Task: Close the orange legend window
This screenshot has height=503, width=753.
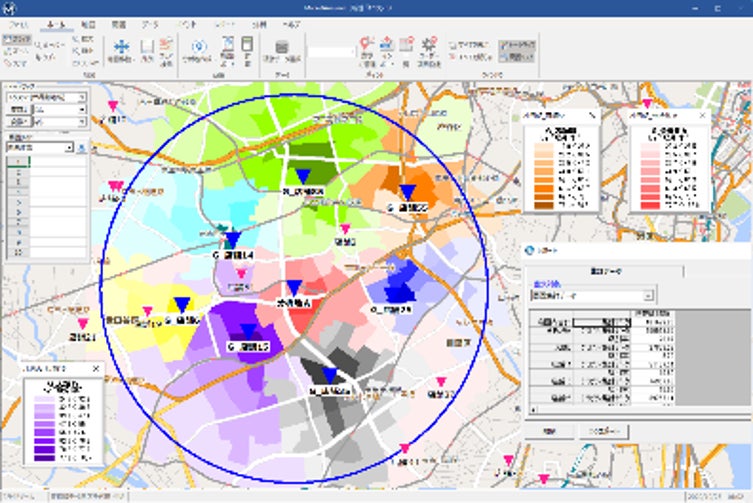Action: [592, 115]
